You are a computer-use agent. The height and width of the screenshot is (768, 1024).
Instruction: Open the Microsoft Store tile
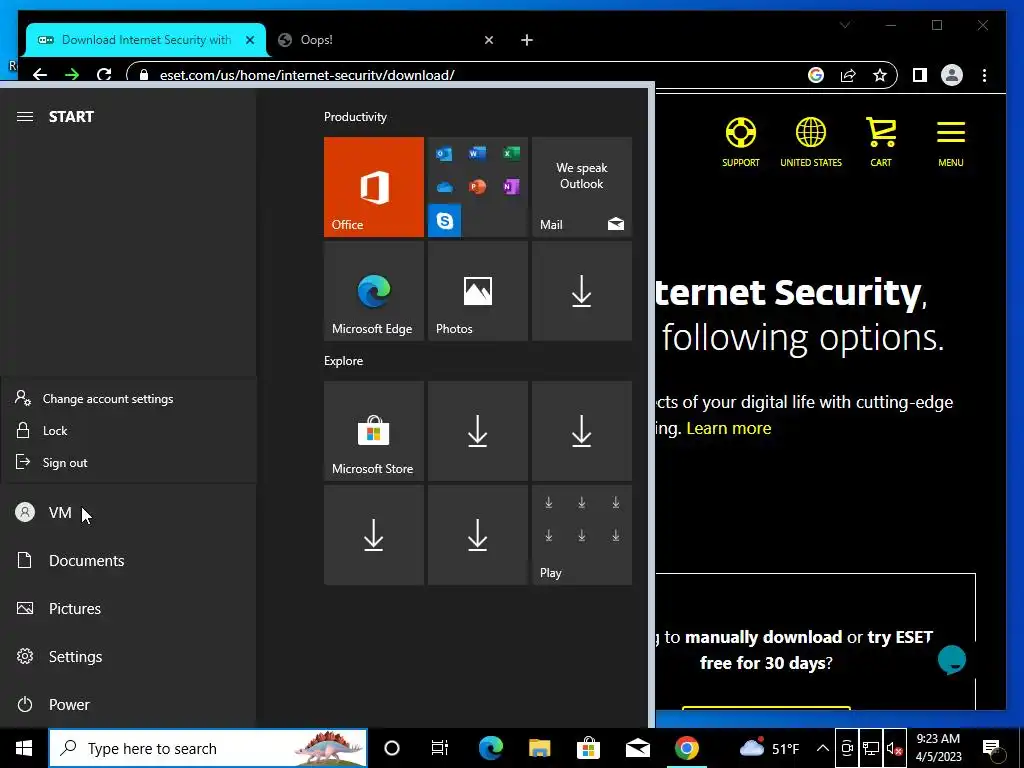coord(374,431)
